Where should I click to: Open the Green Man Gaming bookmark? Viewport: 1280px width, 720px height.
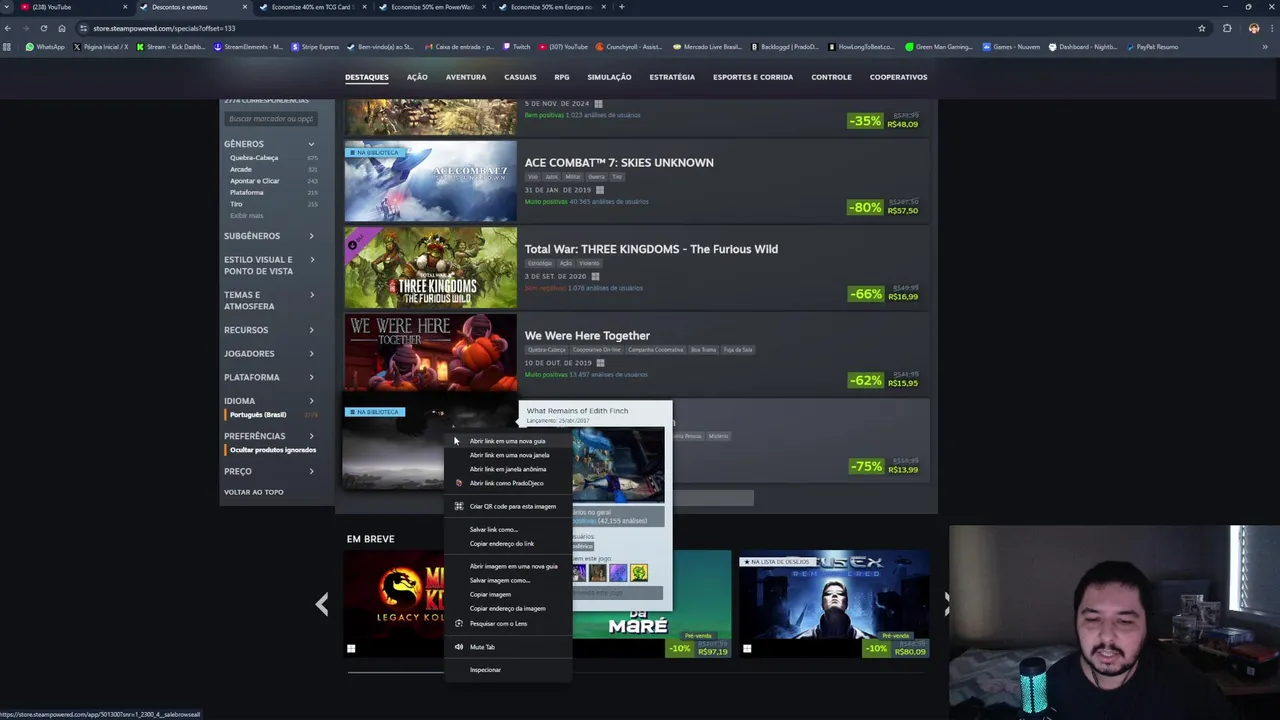click(938, 47)
